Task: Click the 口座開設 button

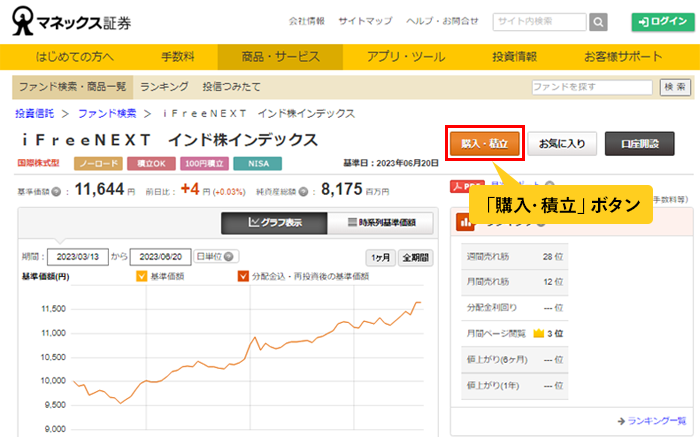Action: [640, 144]
